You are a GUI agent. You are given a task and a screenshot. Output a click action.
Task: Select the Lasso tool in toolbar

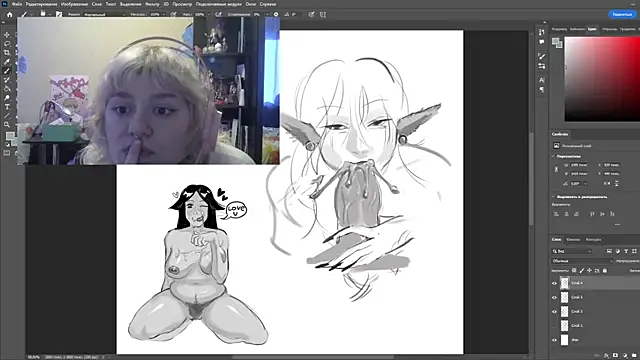(x=7, y=44)
